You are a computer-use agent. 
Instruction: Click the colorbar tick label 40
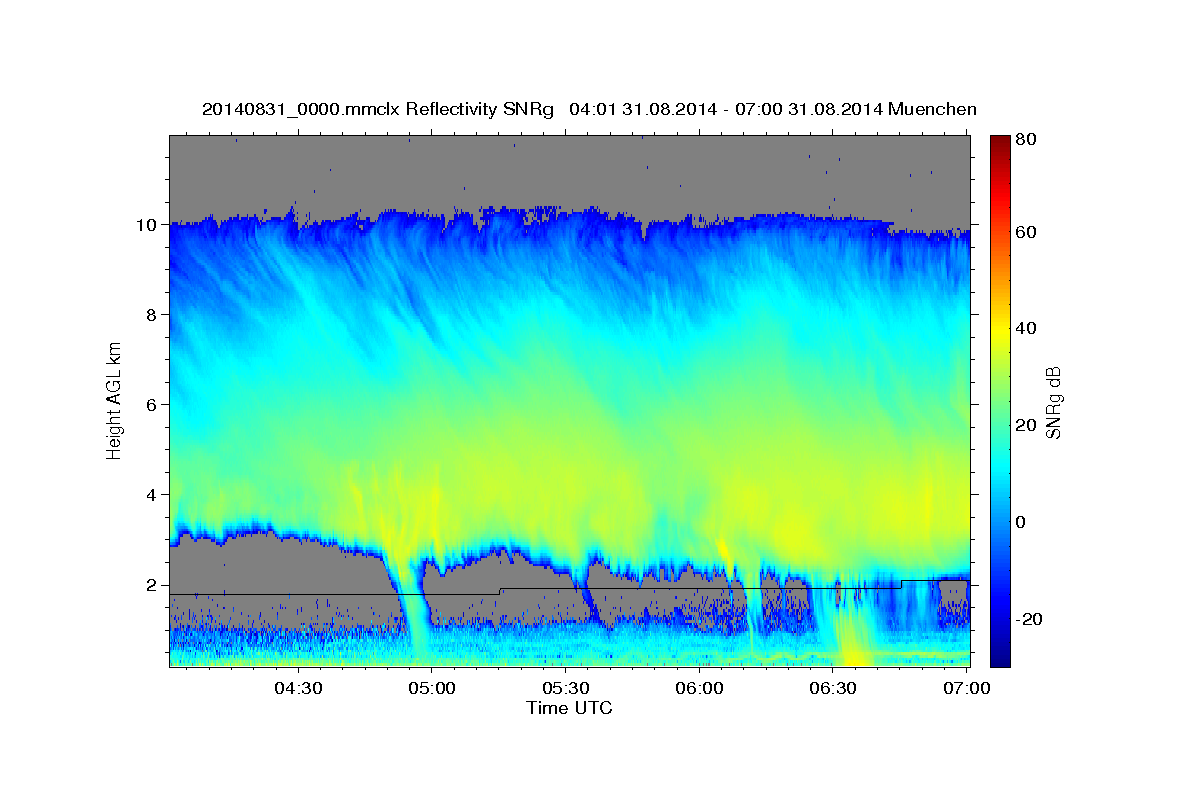pos(1026,328)
